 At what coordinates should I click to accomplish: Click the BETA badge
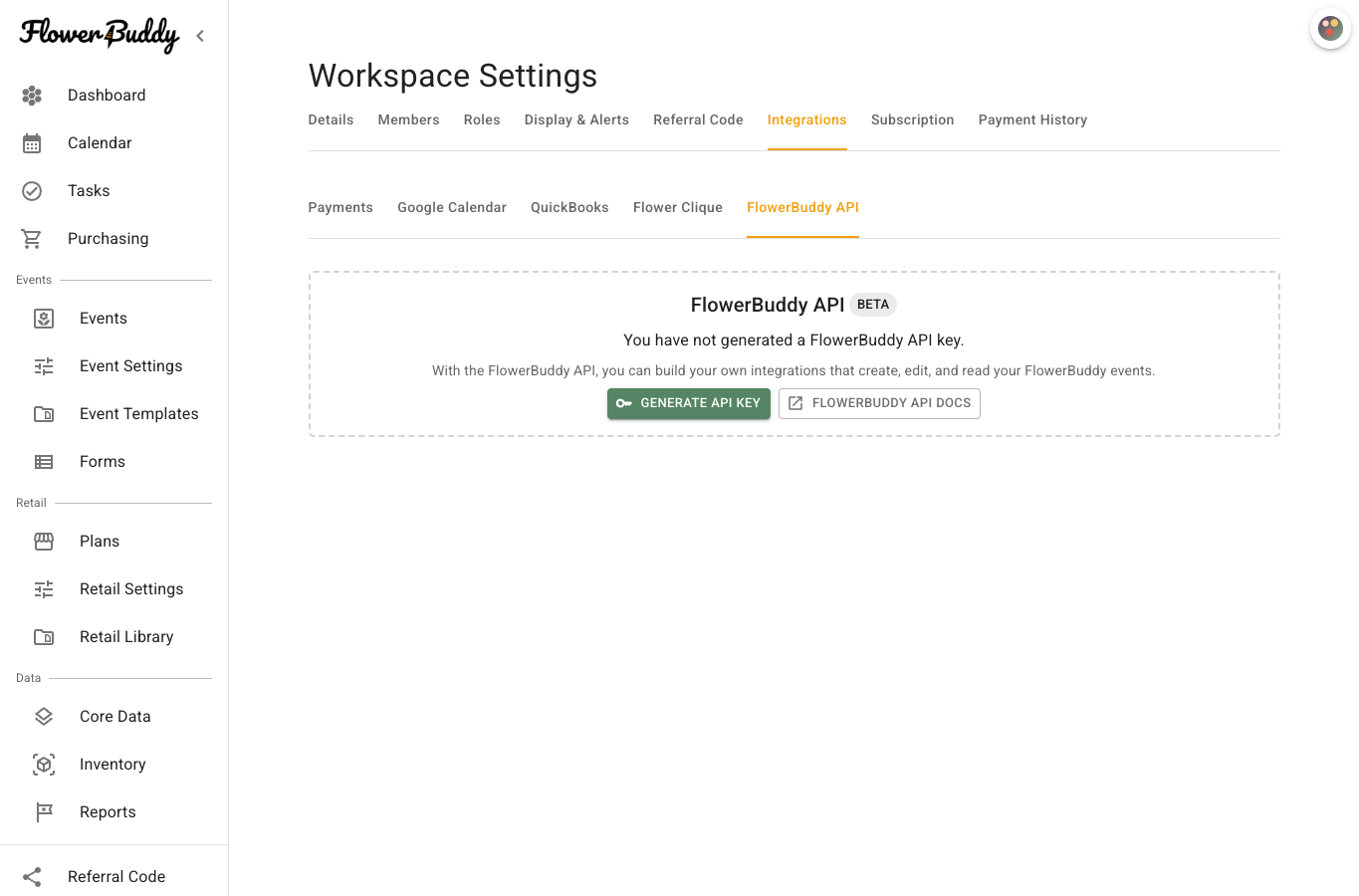tap(873, 305)
